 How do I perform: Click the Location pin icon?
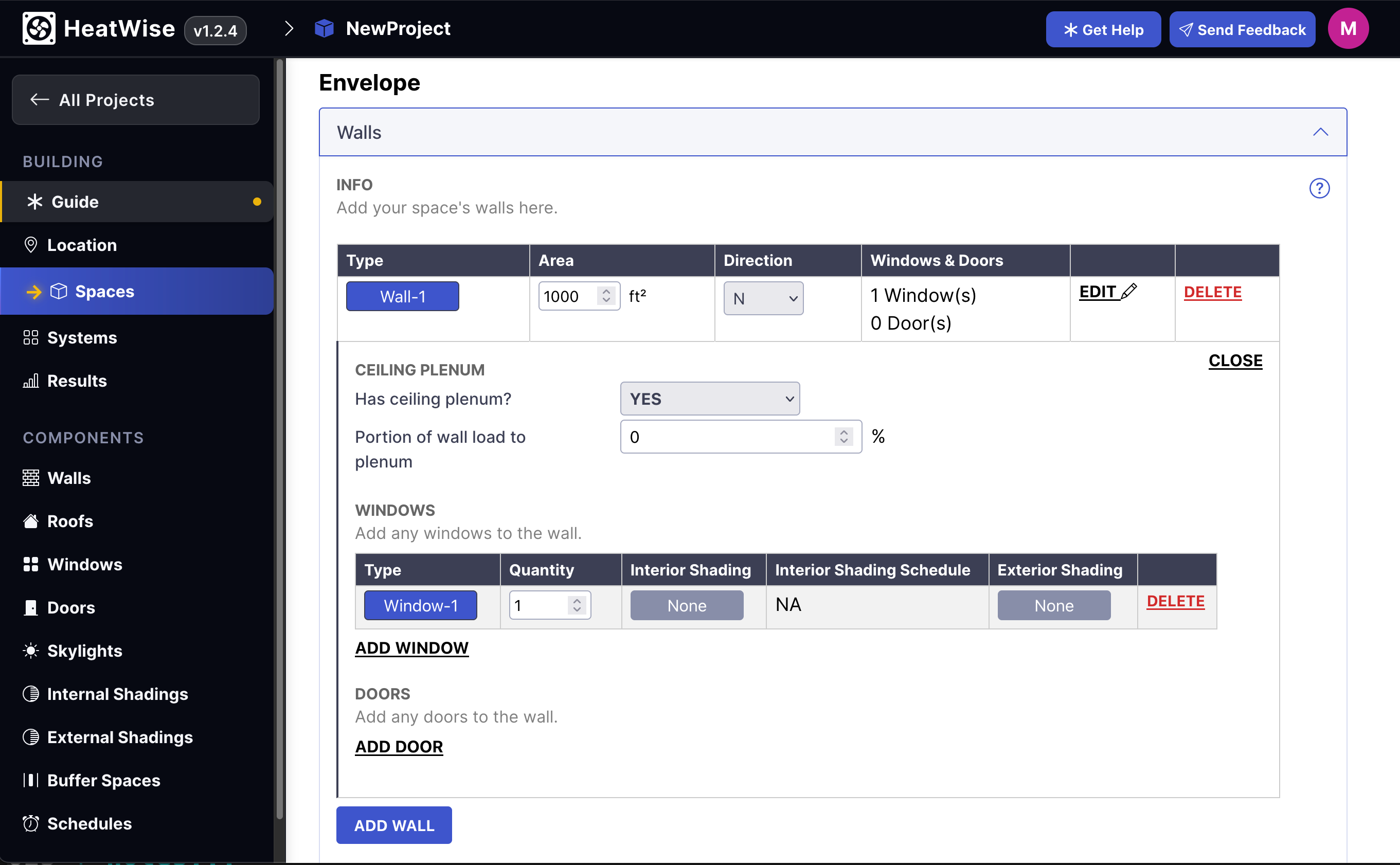[x=31, y=245]
